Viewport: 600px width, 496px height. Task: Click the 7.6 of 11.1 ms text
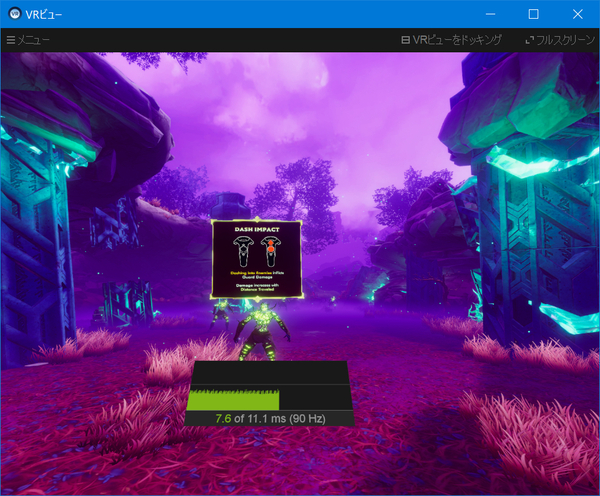[x=270, y=418]
